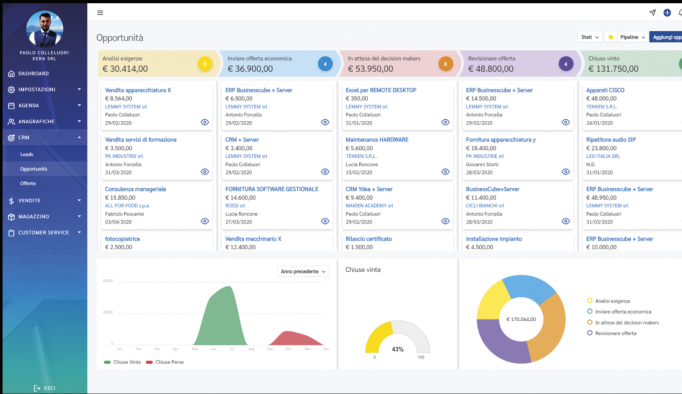Open Dashboard from the sidebar home icon

point(11,73)
